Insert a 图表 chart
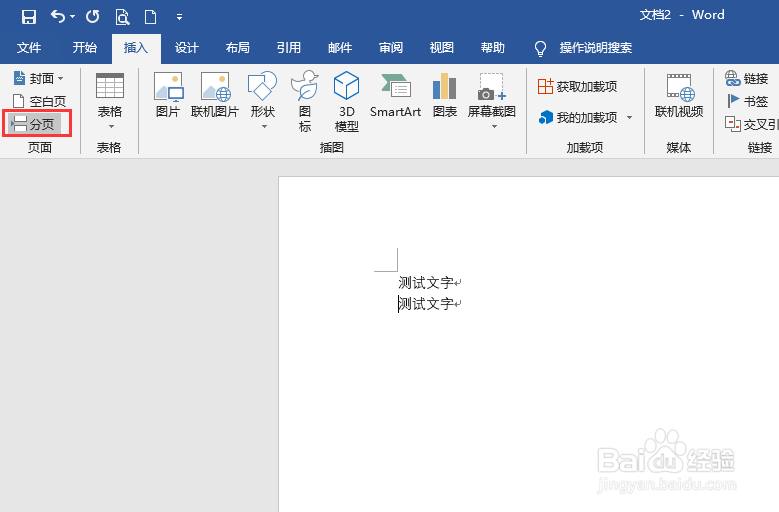The width and height of the screenshot is (779, 512). (x=445, y=94)
